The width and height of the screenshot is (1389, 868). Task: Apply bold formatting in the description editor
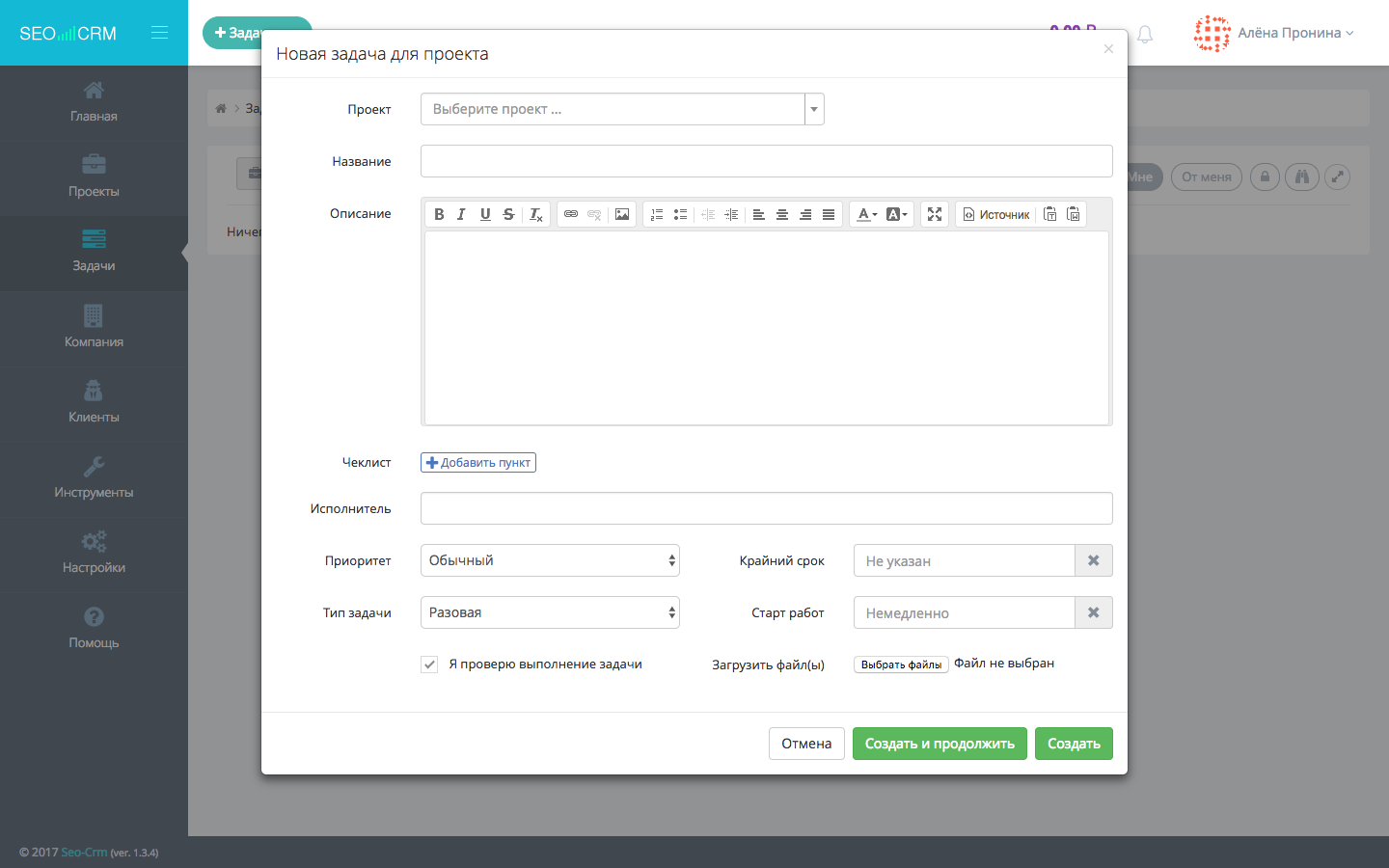(439, 213)
